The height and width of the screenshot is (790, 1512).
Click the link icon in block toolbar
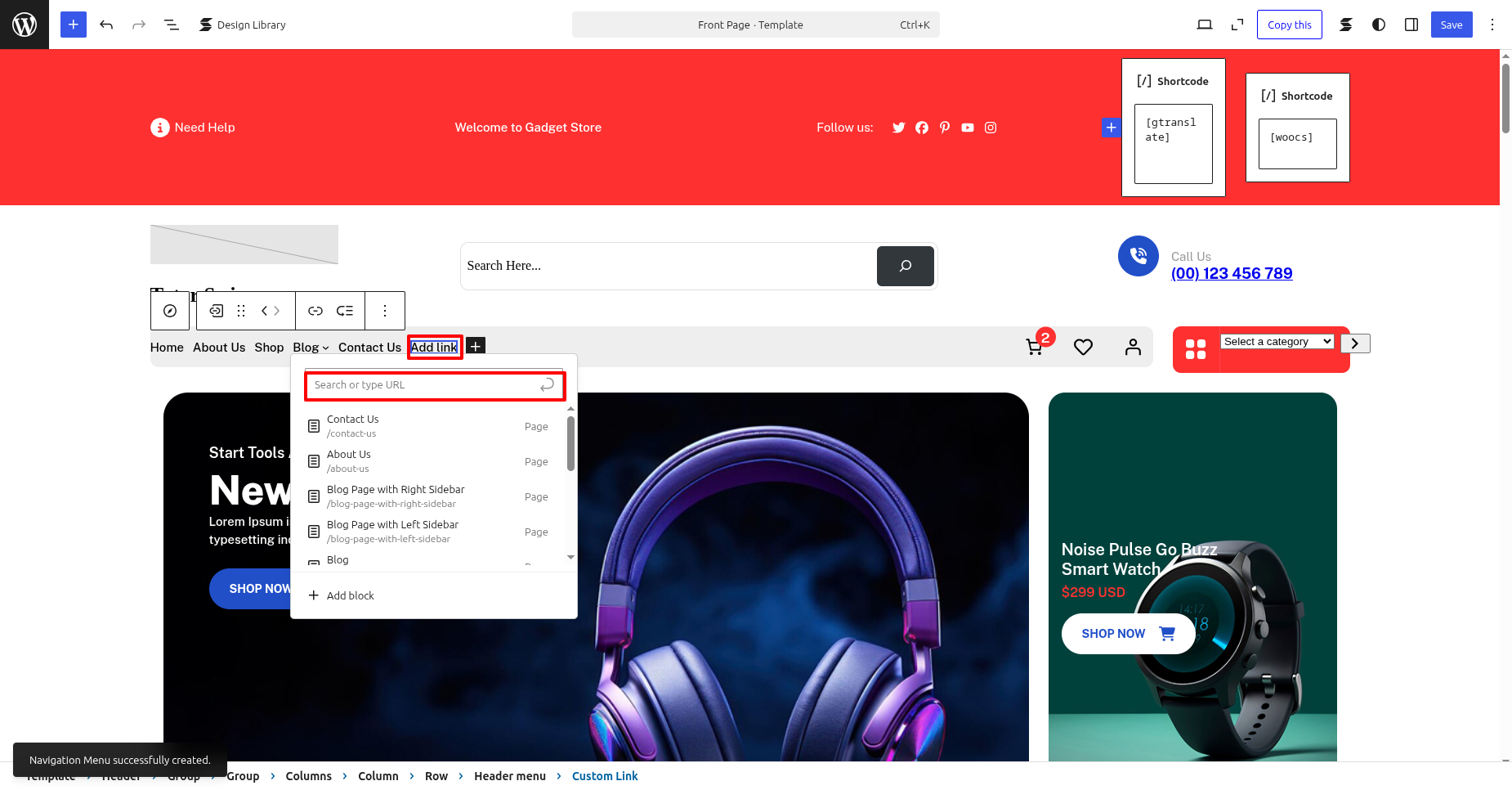(x=315, y=311)
